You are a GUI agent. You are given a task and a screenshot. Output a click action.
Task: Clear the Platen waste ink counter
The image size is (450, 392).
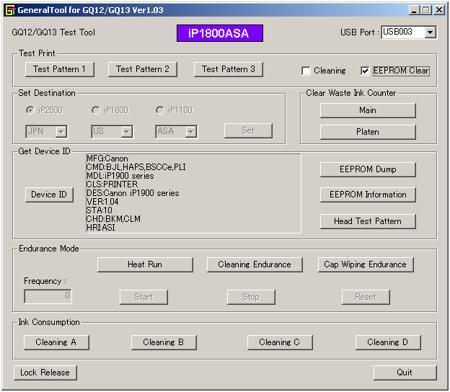point(368,132)
